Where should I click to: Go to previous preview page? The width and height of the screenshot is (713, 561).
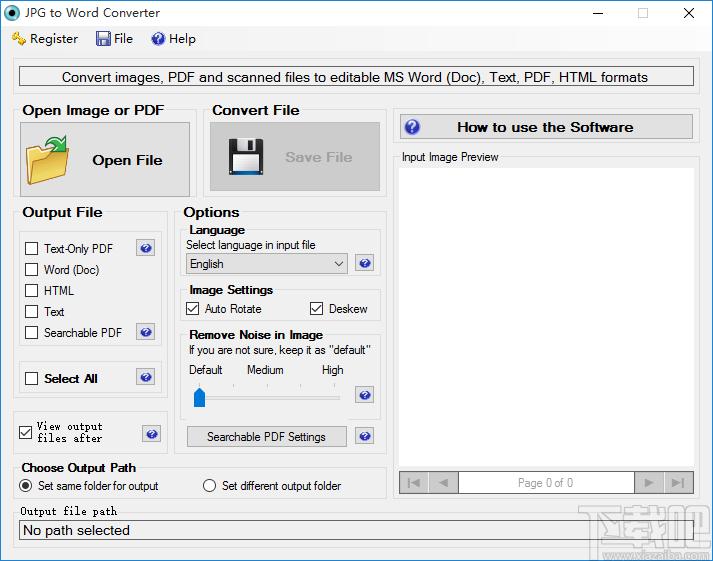point(443,483)
